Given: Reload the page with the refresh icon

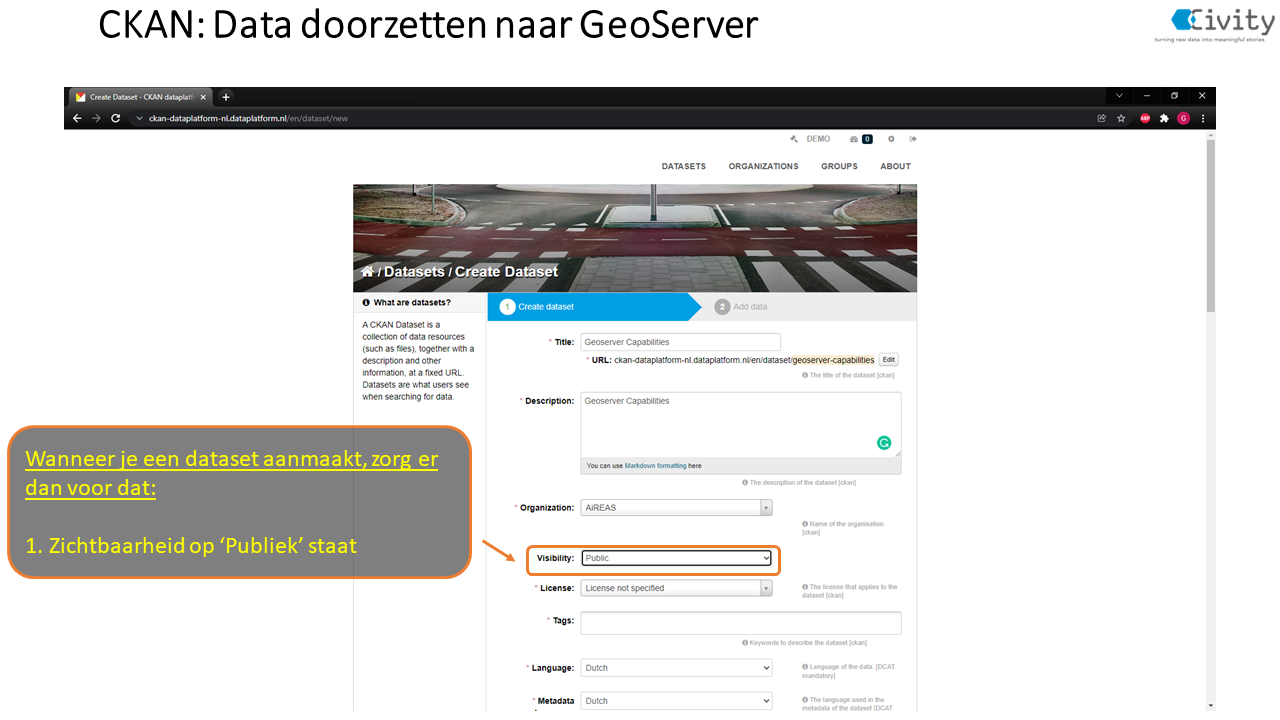Looking at the screenshot, I should pyautogui.click(x=116, y=118).
